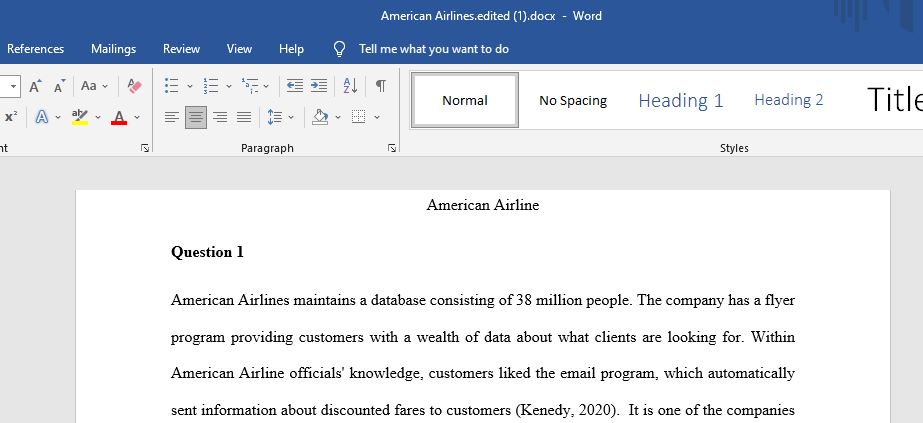Align text left

pyautogui.click(x=171, y=117)
